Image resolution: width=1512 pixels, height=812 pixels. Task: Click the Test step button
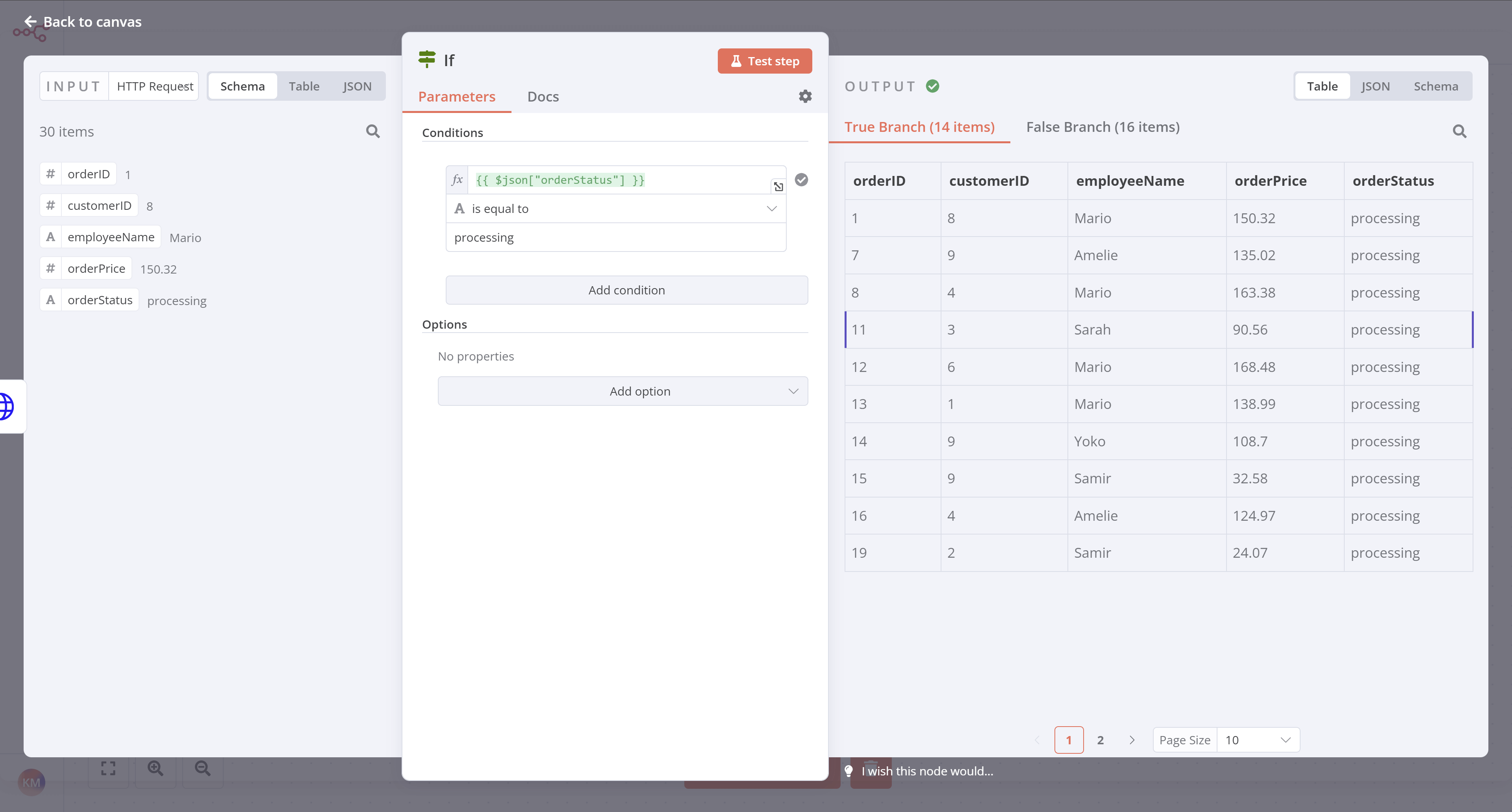coord(764,61)
